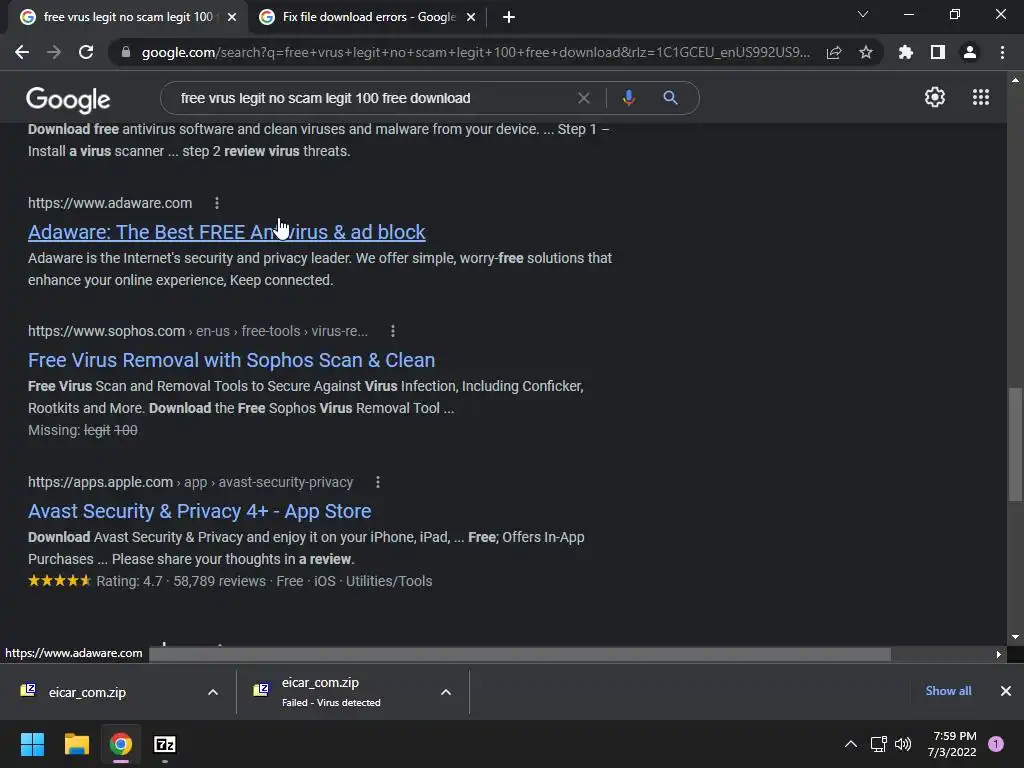The height and width of the screenshot is (768, 1024).
Task: Click the scroll up arrow
Action: point(1015,80)
